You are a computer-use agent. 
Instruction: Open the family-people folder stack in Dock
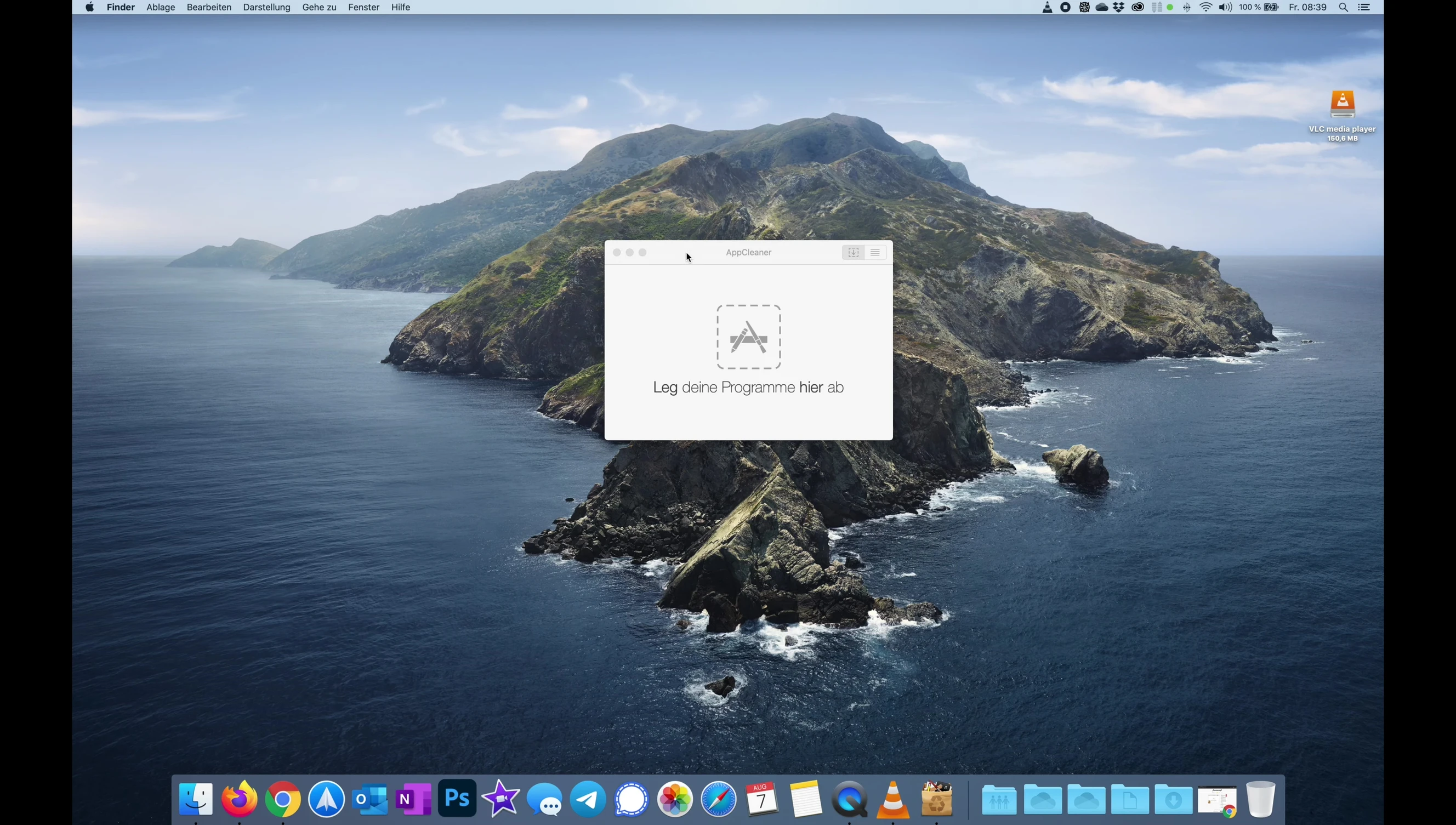(x=999, y=799)
